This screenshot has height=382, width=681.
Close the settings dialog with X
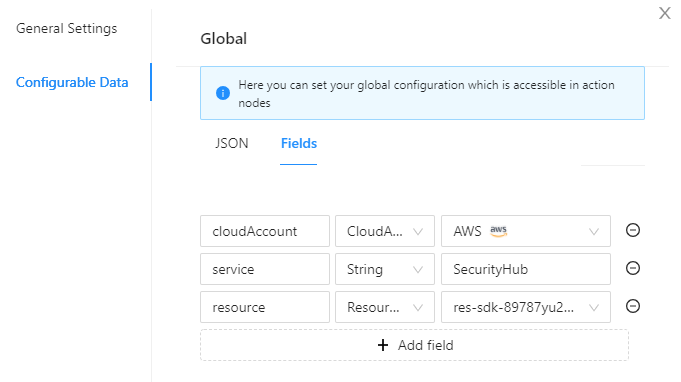point(664,13)
